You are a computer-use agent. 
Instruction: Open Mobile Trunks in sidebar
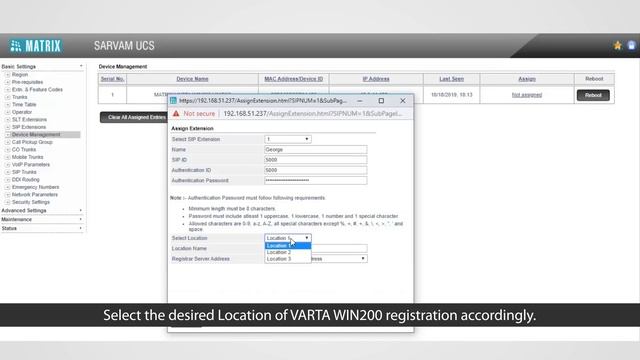[27, 157]
